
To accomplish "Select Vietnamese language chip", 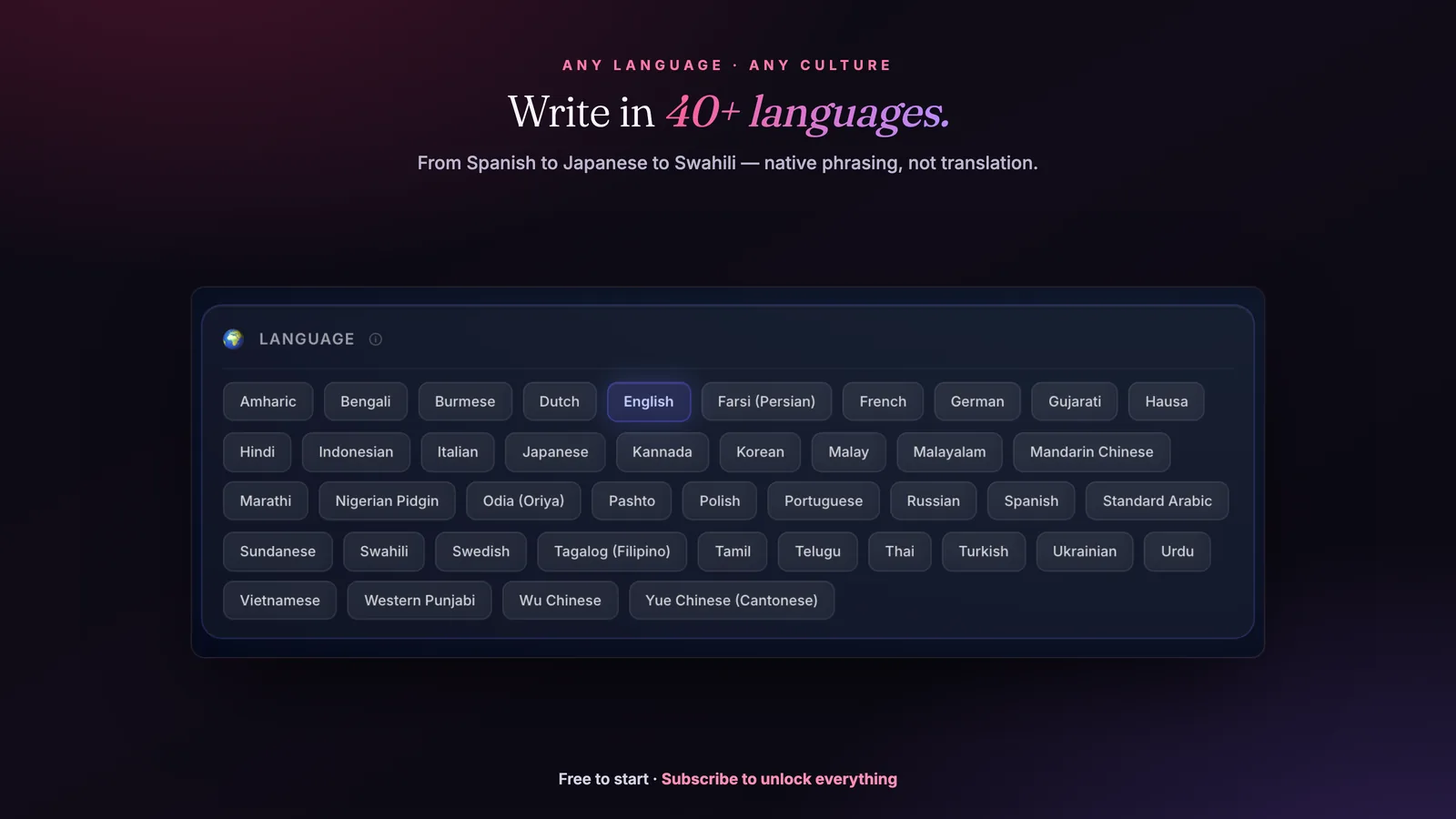I will (x=279, y=601).
